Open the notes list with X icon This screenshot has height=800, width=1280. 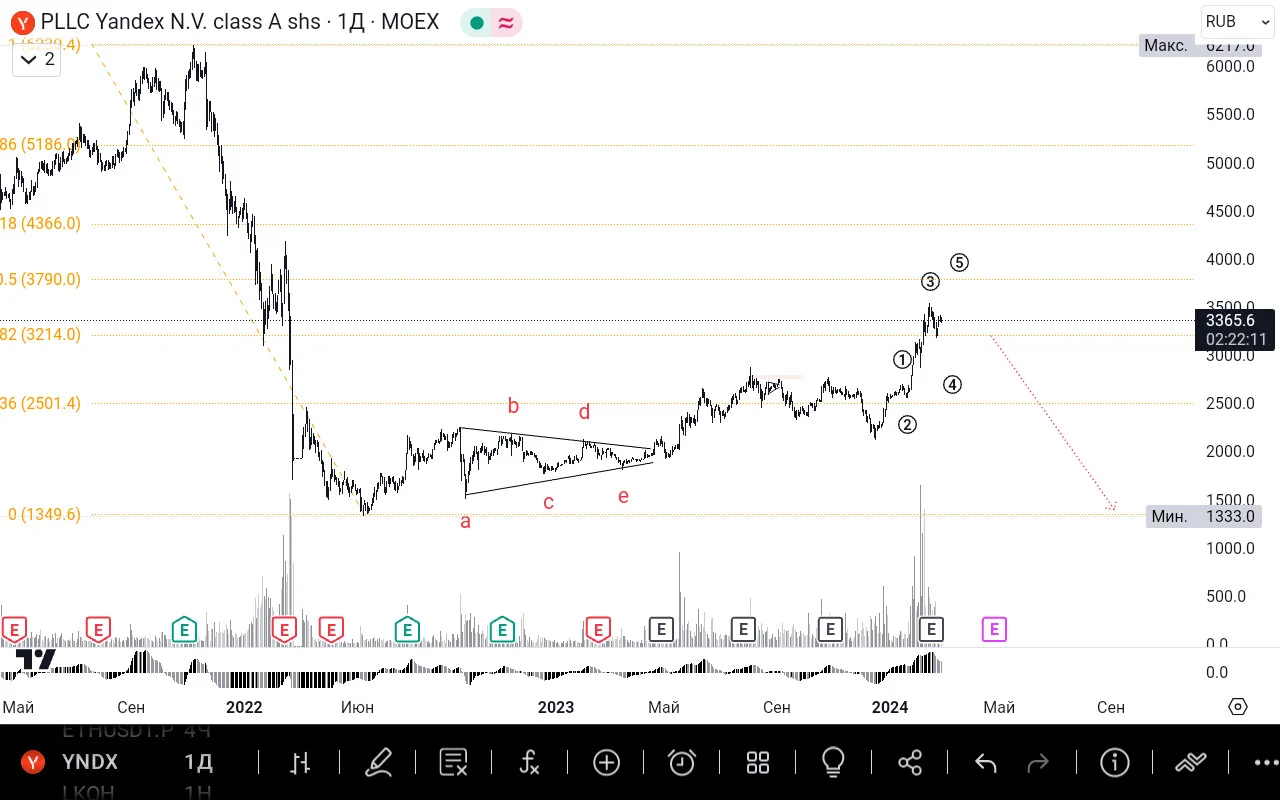(x=454, y=763)
